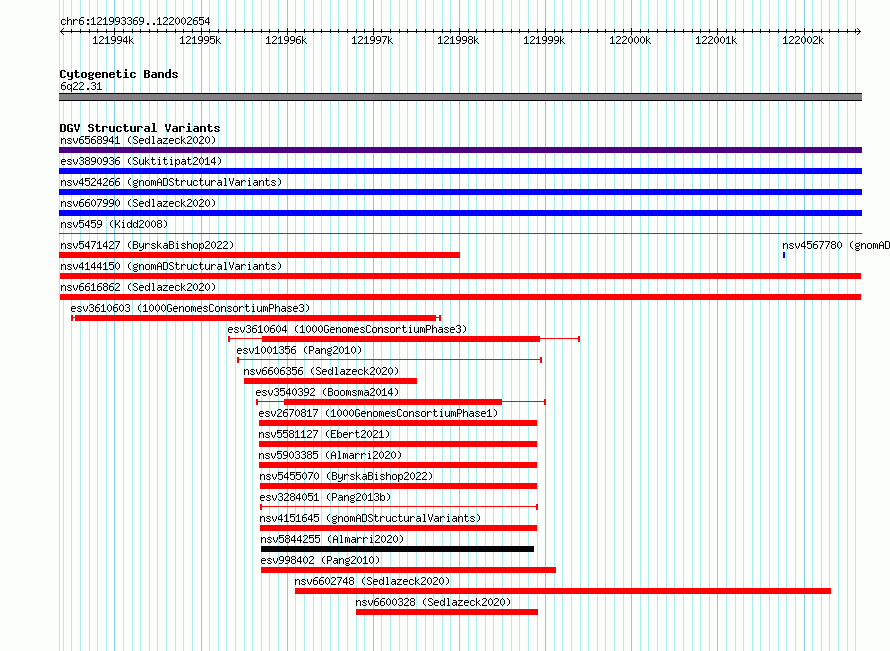
Task: Click the blue bar under esv3890936
Action: coord(460,171)
